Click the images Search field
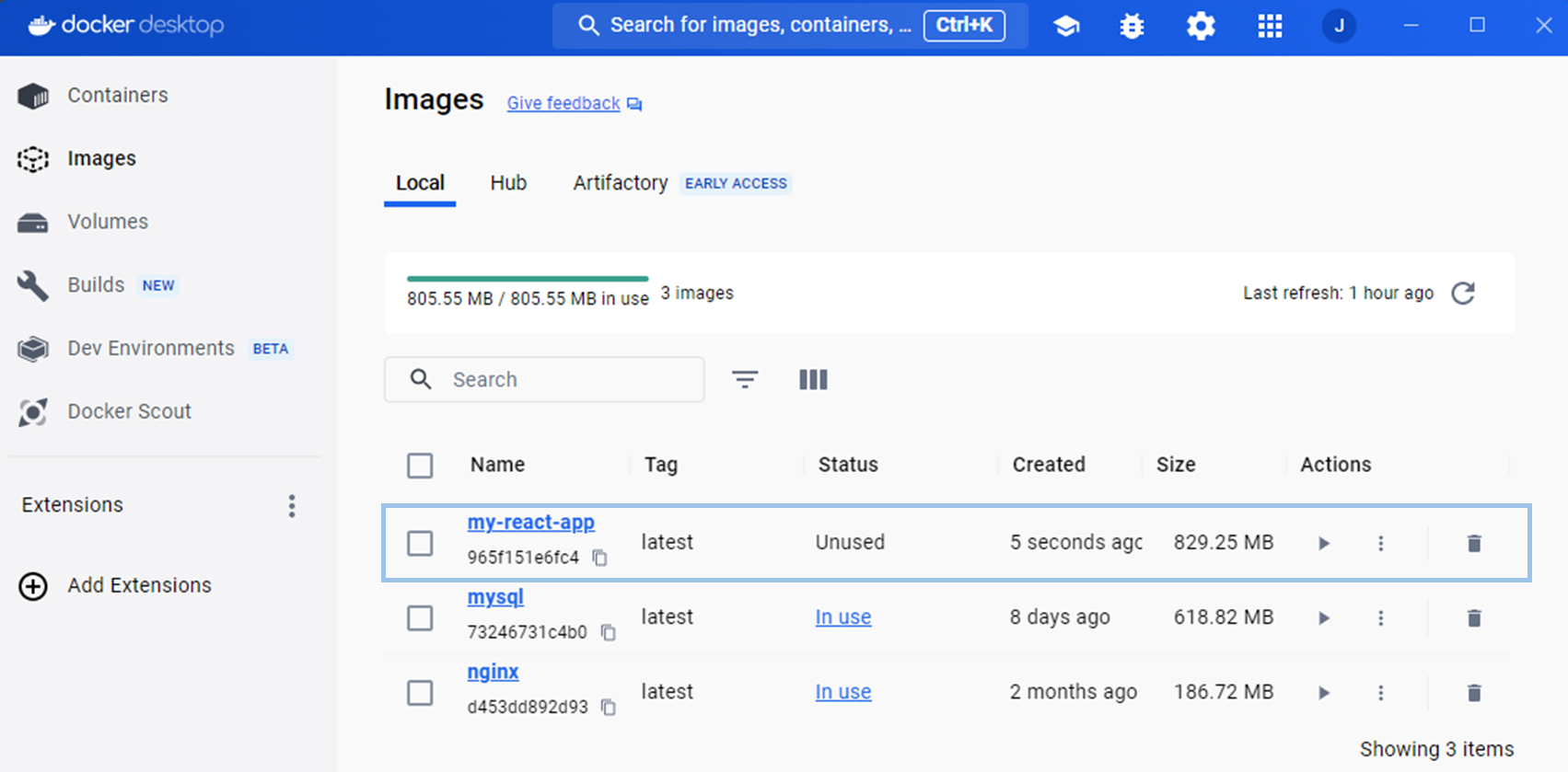Viewport: 1568px width, 772px height. pos(544,379)
